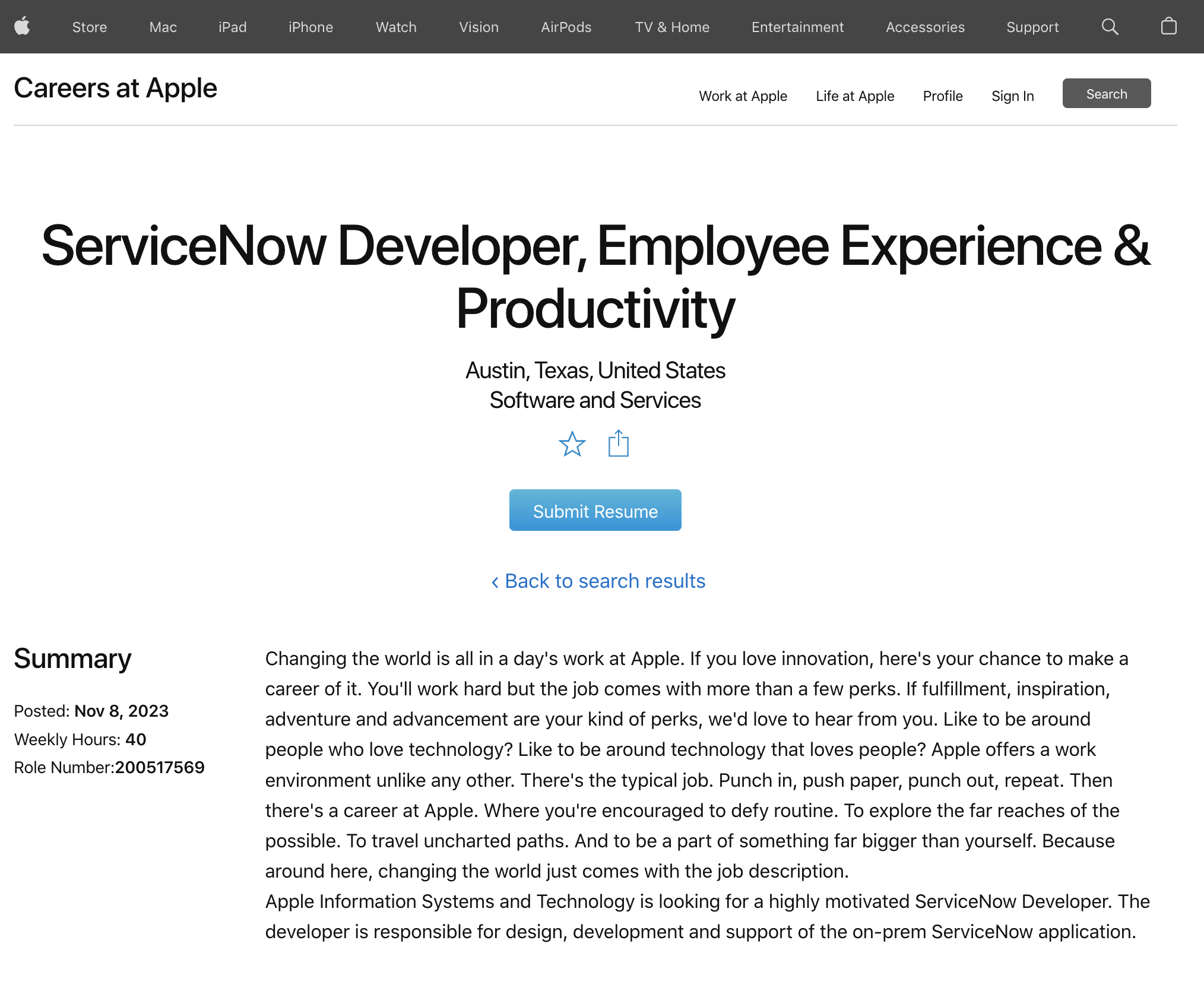This screenshot has width=1204, height=994.
Task: Open Life at Apple link
Action: pyautogui.click(x=854, y=96)
